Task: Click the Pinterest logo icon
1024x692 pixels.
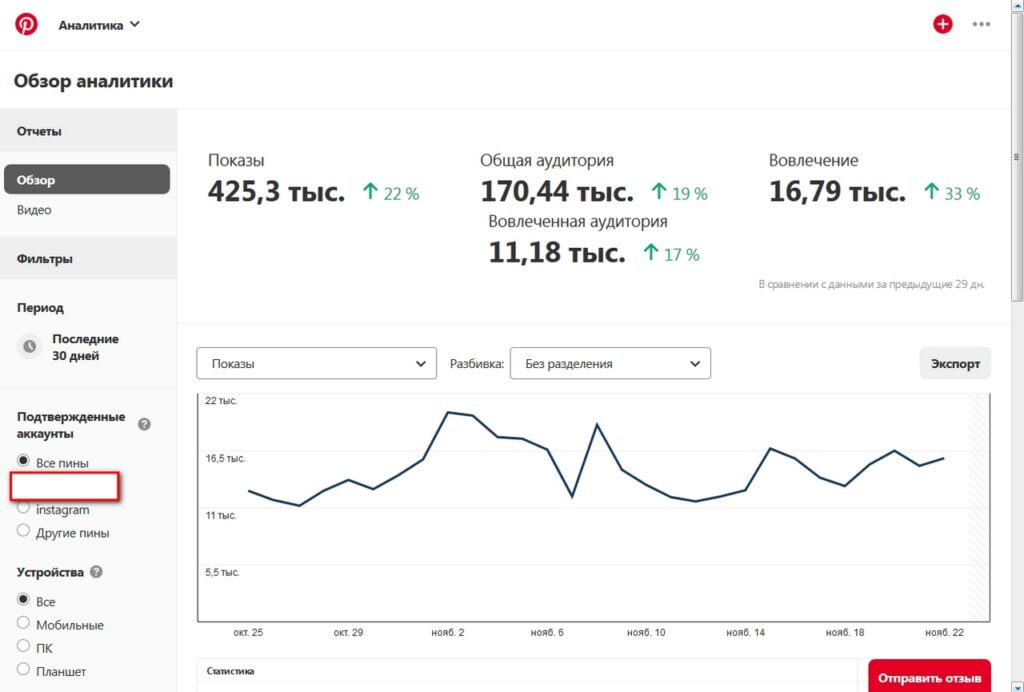Action: 26,24
